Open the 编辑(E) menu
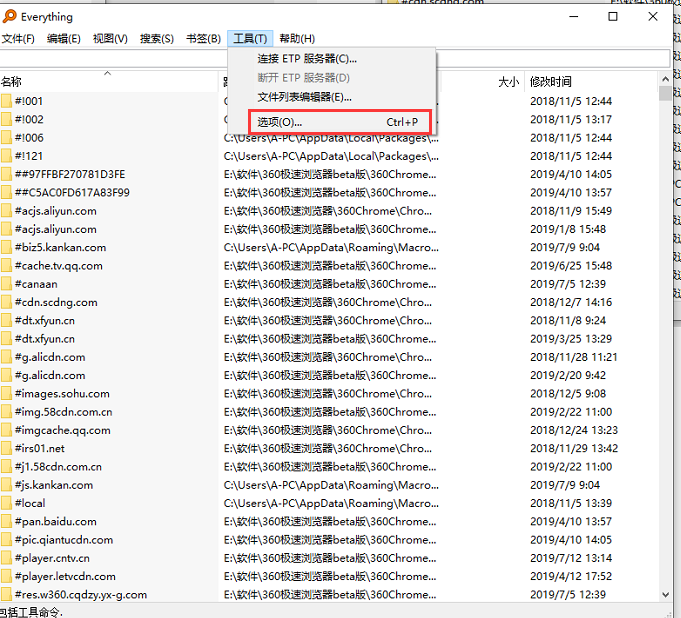Screen dimensions: 681x618 (x=63, y=39)
